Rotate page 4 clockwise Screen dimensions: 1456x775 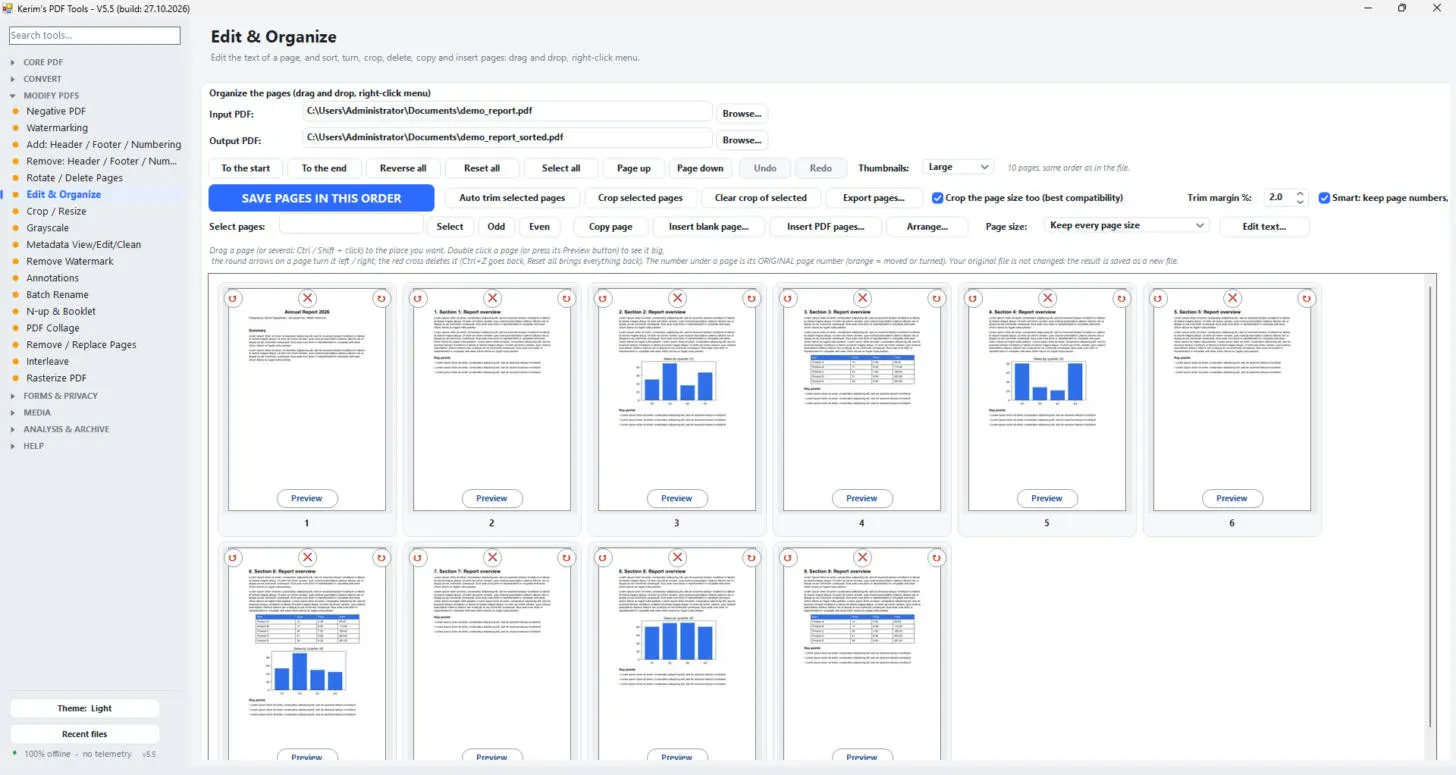(936, 298)
